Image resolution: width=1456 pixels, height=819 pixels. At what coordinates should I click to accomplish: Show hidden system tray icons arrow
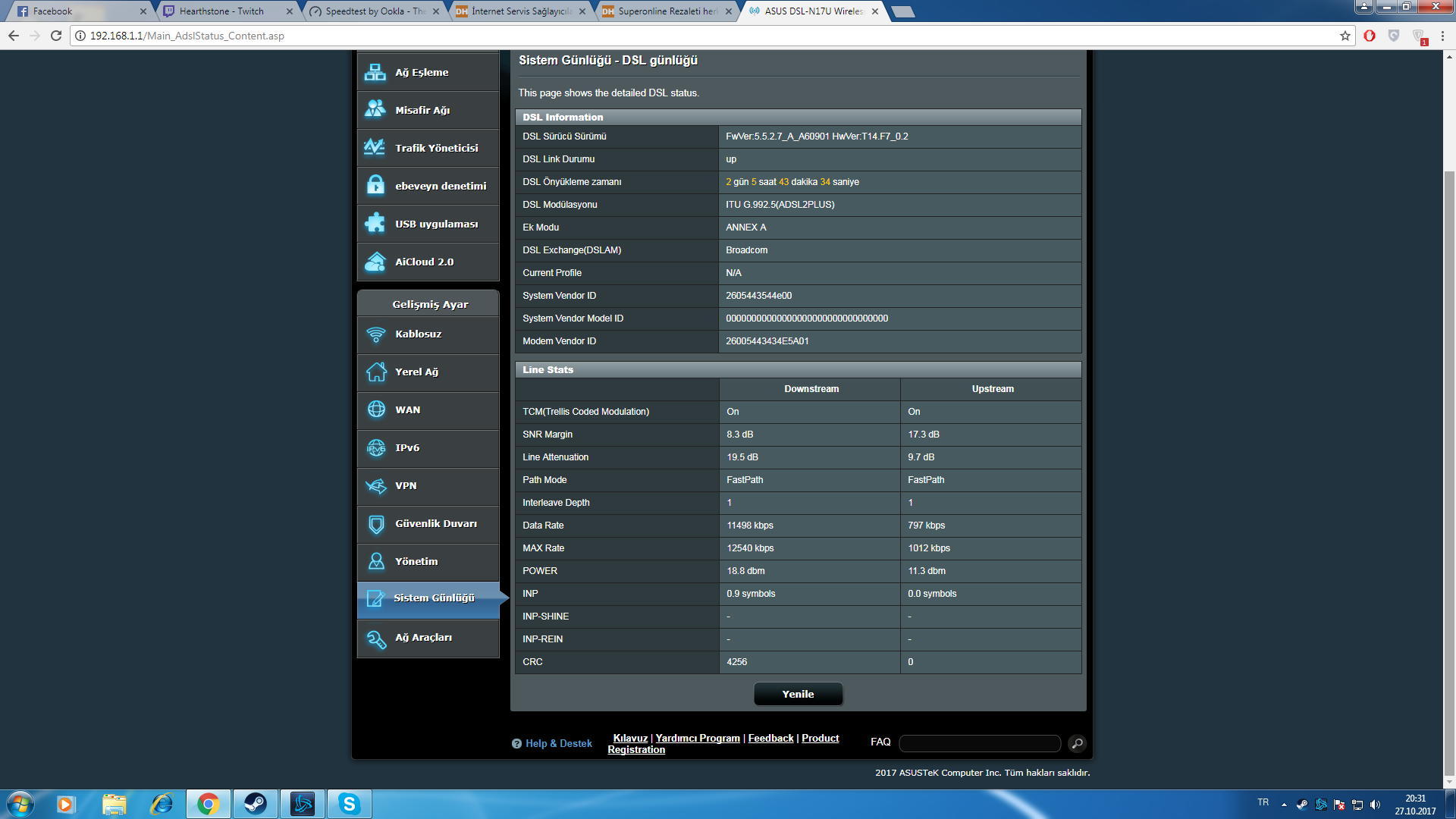coord(1284,804)
